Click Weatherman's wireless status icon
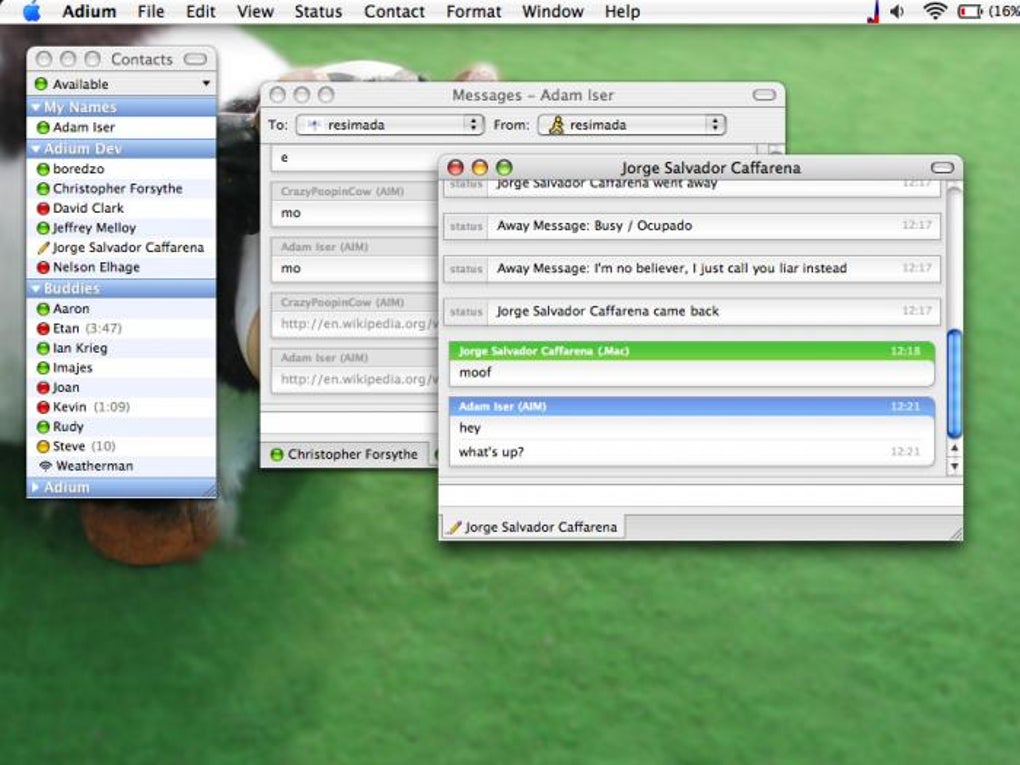Viewport: 1020px width, 765px height. coord(45,466)
